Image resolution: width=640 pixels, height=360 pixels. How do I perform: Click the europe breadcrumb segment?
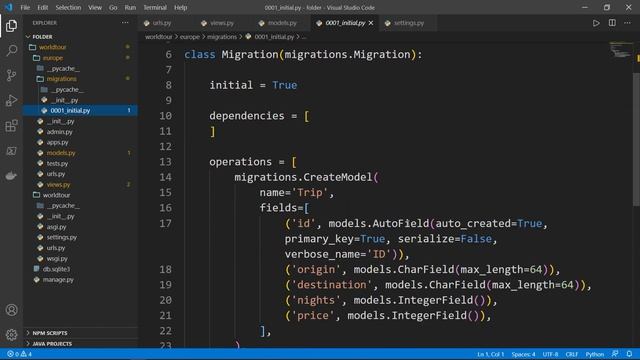coord(190,37)
